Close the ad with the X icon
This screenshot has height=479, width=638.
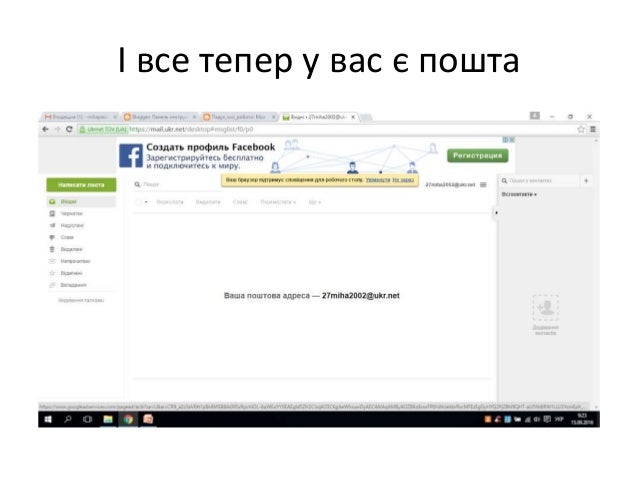pyautogui.click(x=511, y=140)
